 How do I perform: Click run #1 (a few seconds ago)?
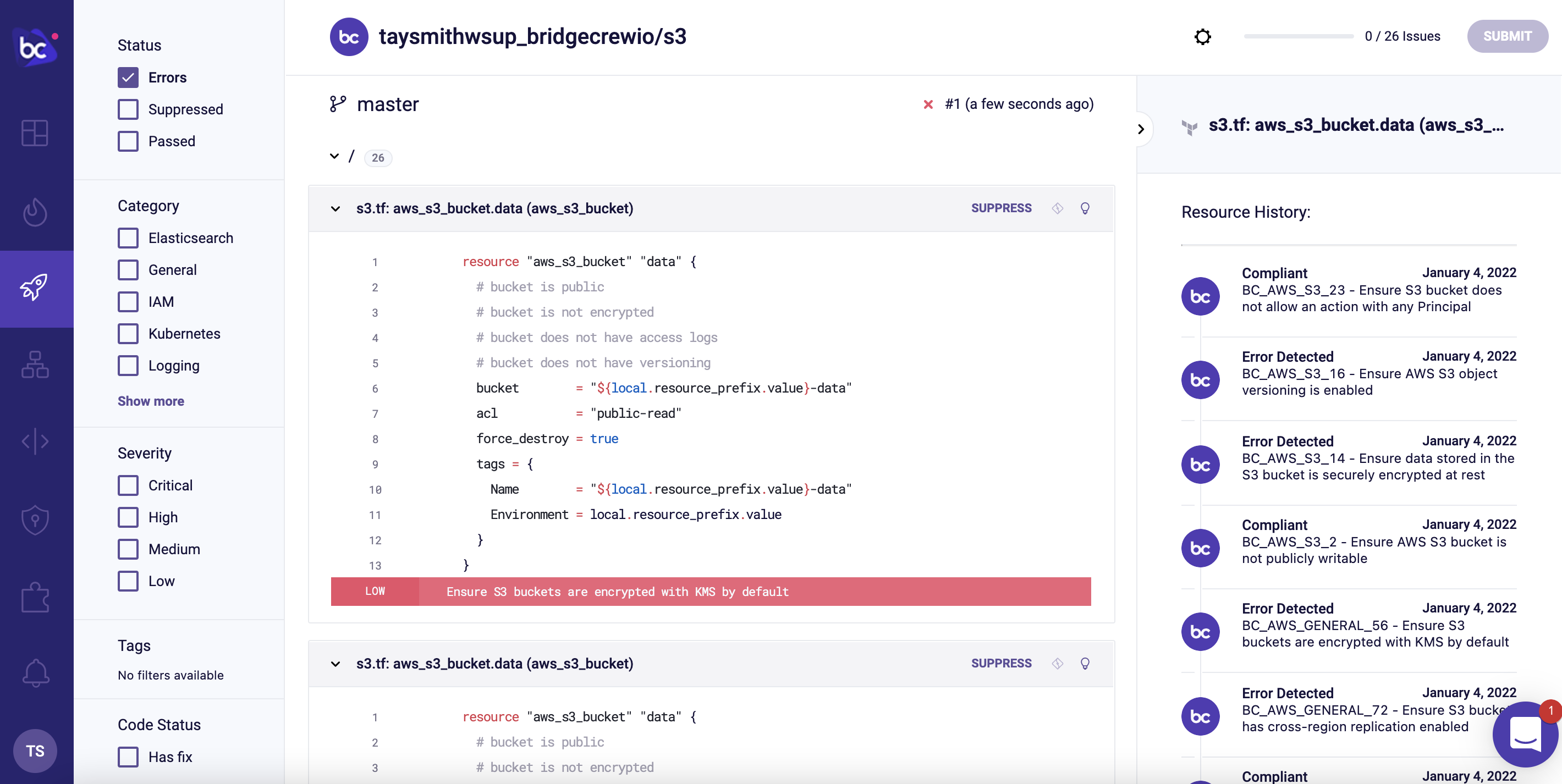tap(1019, 104)
